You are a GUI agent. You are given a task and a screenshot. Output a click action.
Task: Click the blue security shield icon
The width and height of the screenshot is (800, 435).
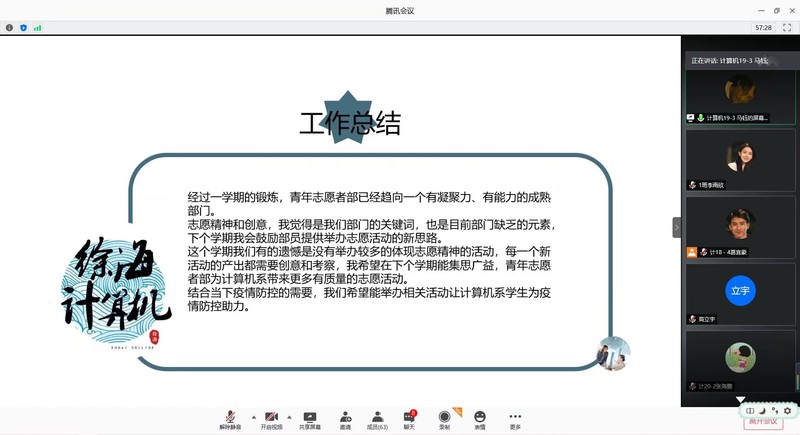[23, 28]
